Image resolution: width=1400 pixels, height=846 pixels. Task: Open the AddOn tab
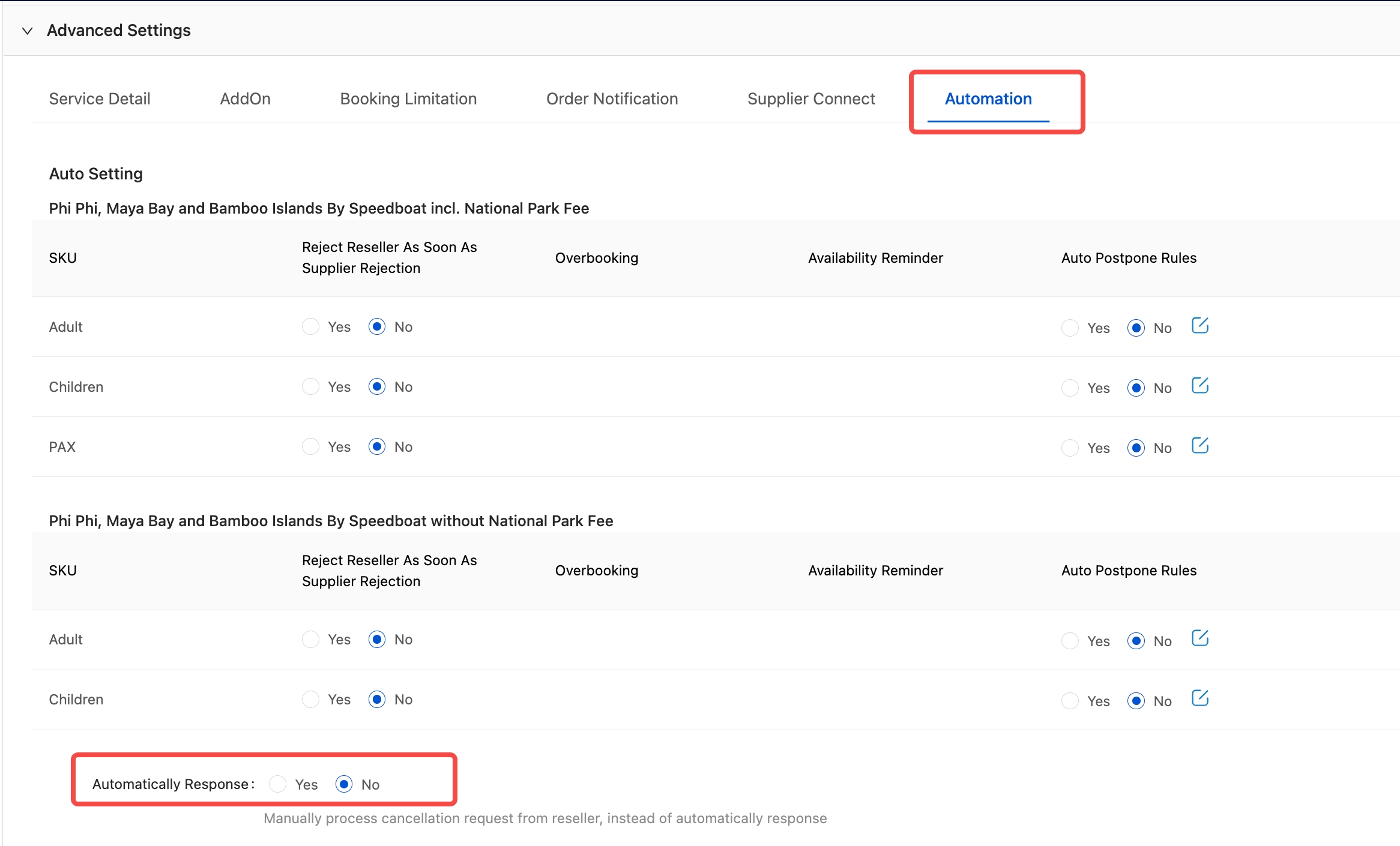245,98
